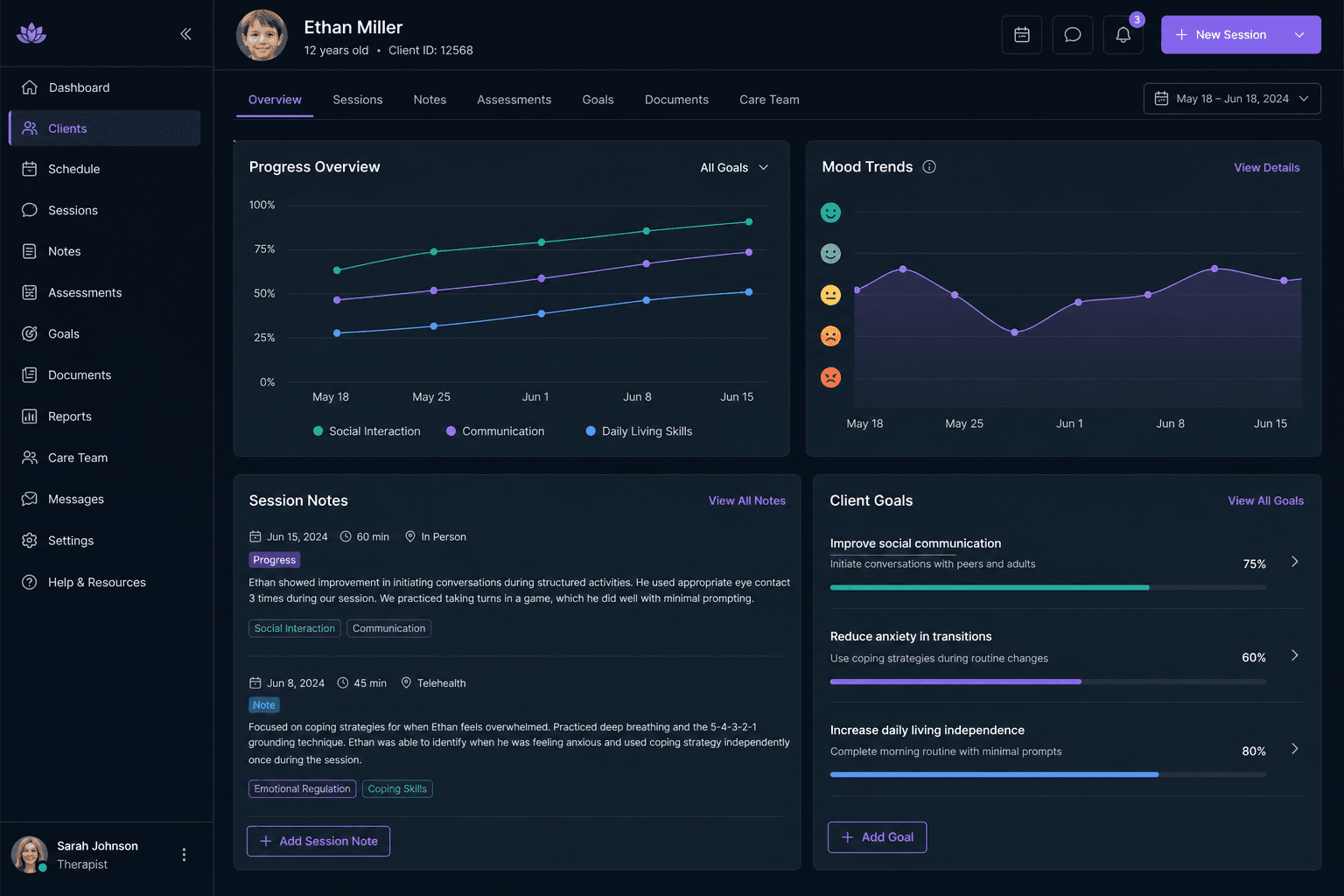
Task: Click the Dashboard home icon
Action: coord(30,87)
